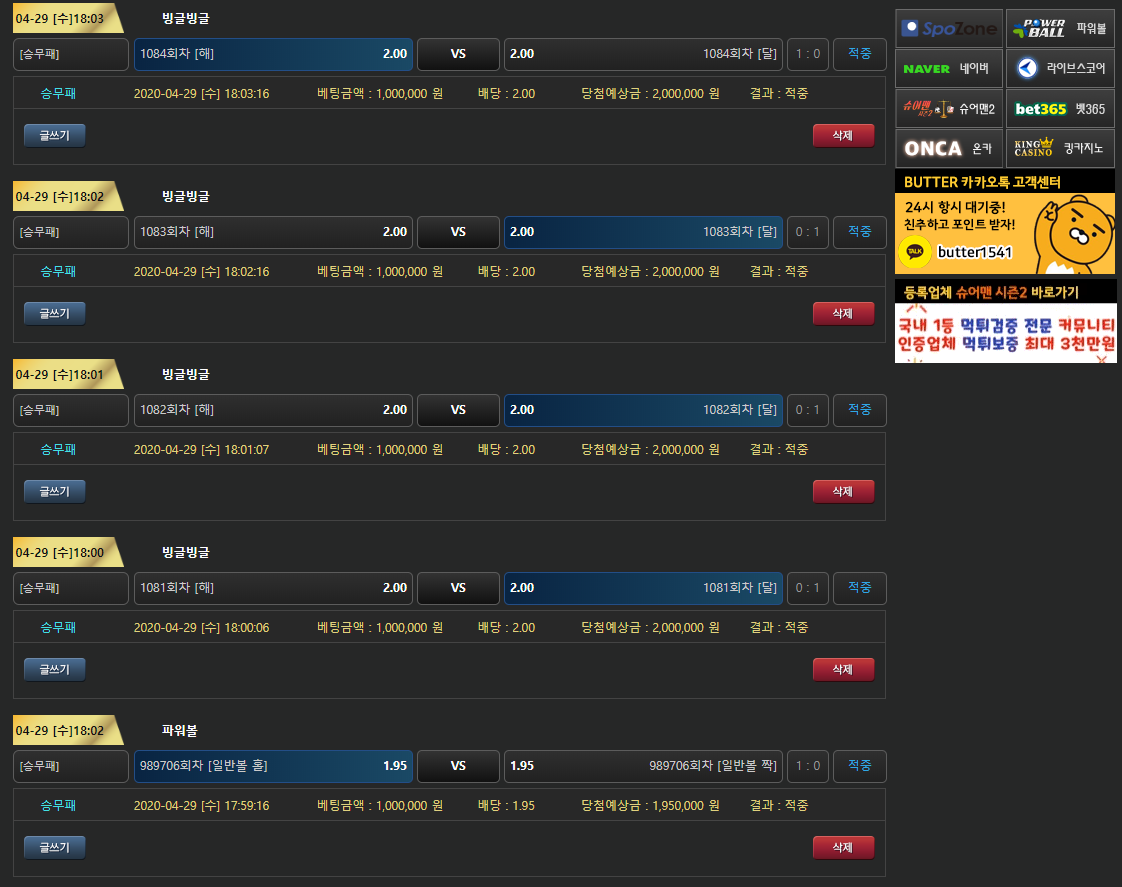Select the 989706회차 [일반볼 홀] option
The width and height of the screenshot is (1122, 887).
[273, 766]
